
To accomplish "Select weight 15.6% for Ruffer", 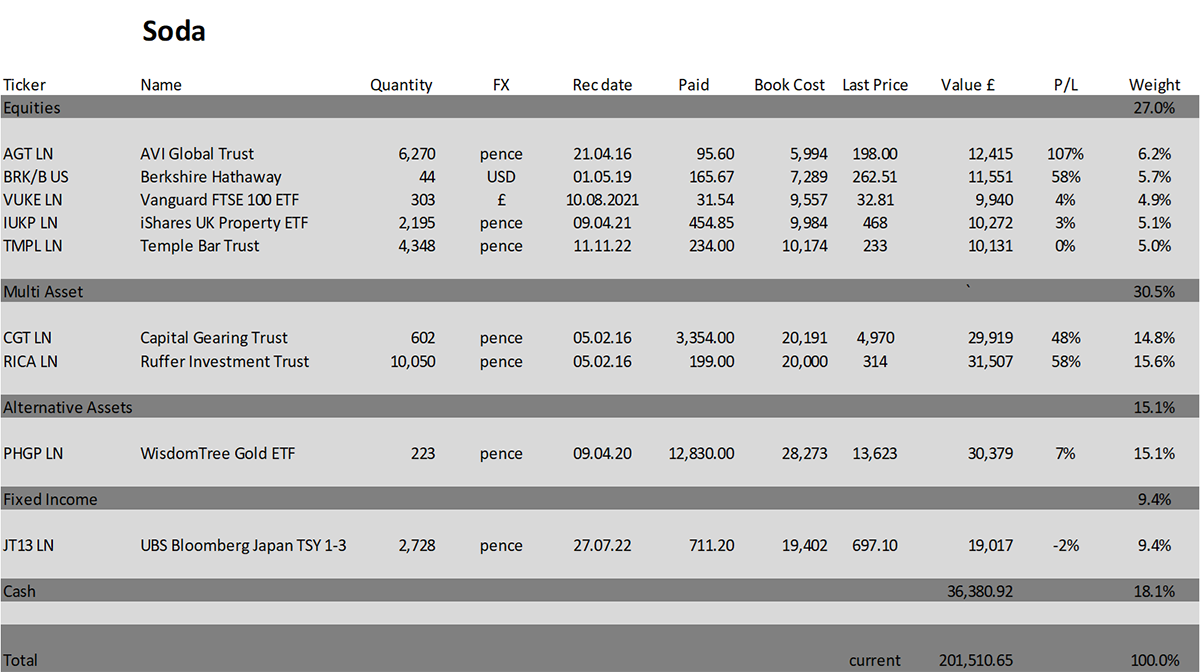I will point(1153,361).
